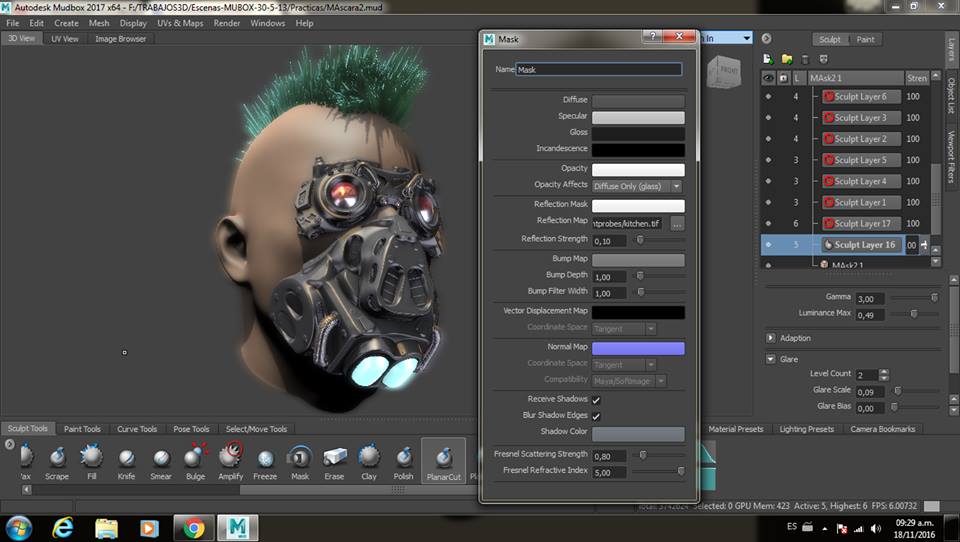Hide Sculpt Layer 3 via visibility dot

point(768,118)
